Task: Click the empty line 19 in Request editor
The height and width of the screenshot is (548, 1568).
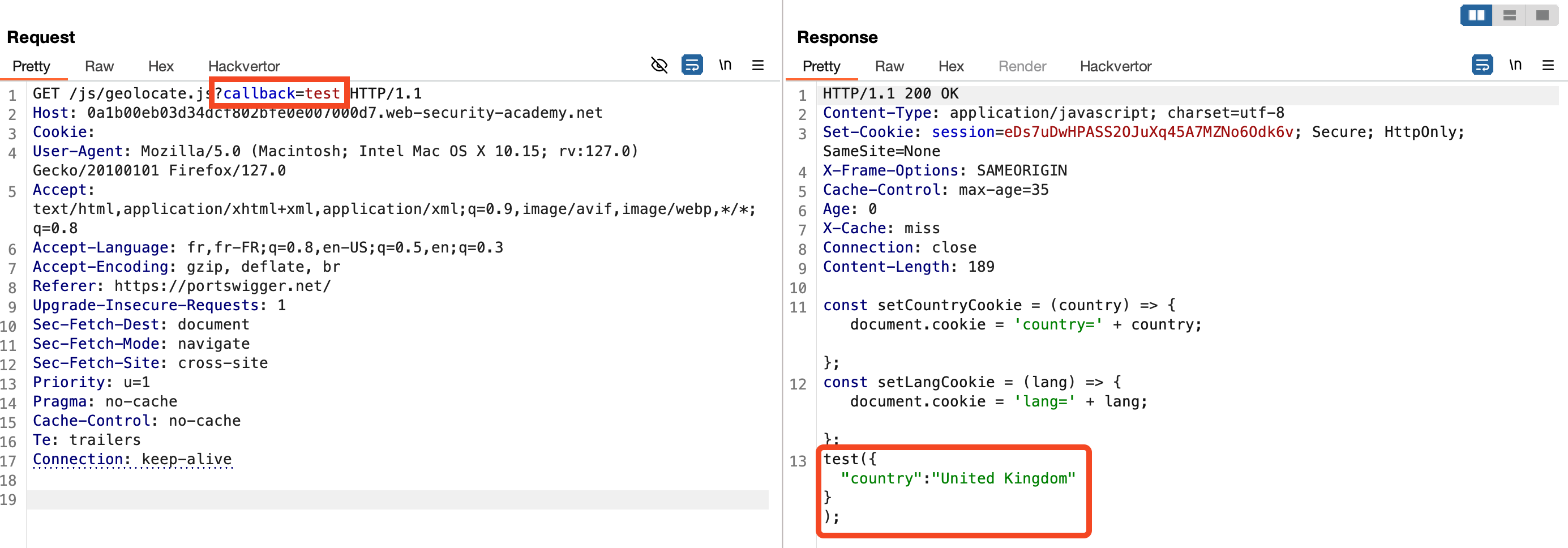Action: point(396,500)
